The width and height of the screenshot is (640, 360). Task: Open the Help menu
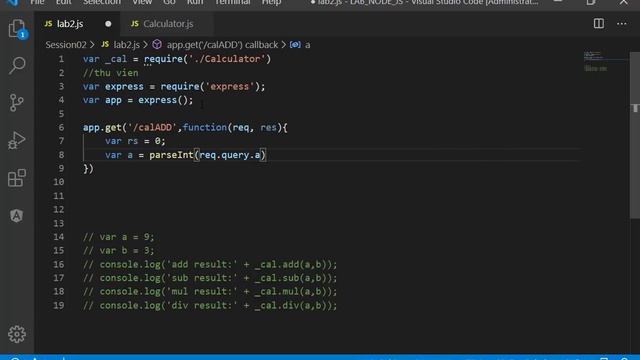(271, 2)
